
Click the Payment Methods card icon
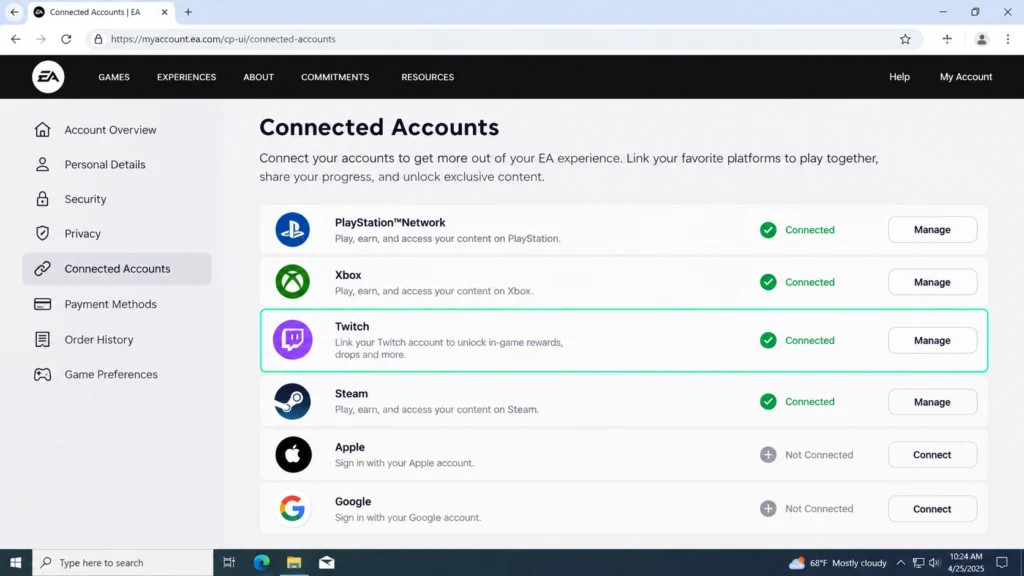coord(42,304)
